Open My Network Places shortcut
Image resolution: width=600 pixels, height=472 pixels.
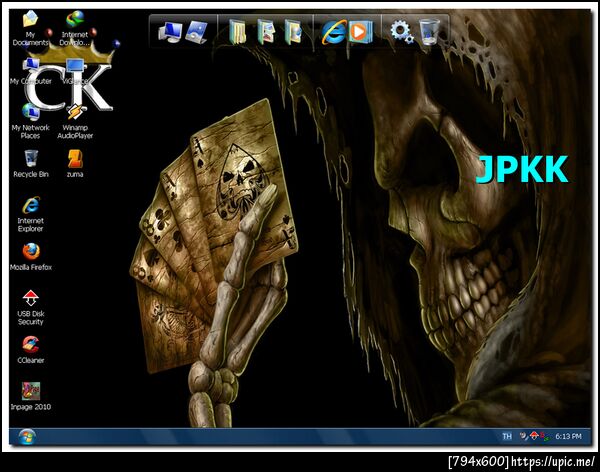click(30, 121)
